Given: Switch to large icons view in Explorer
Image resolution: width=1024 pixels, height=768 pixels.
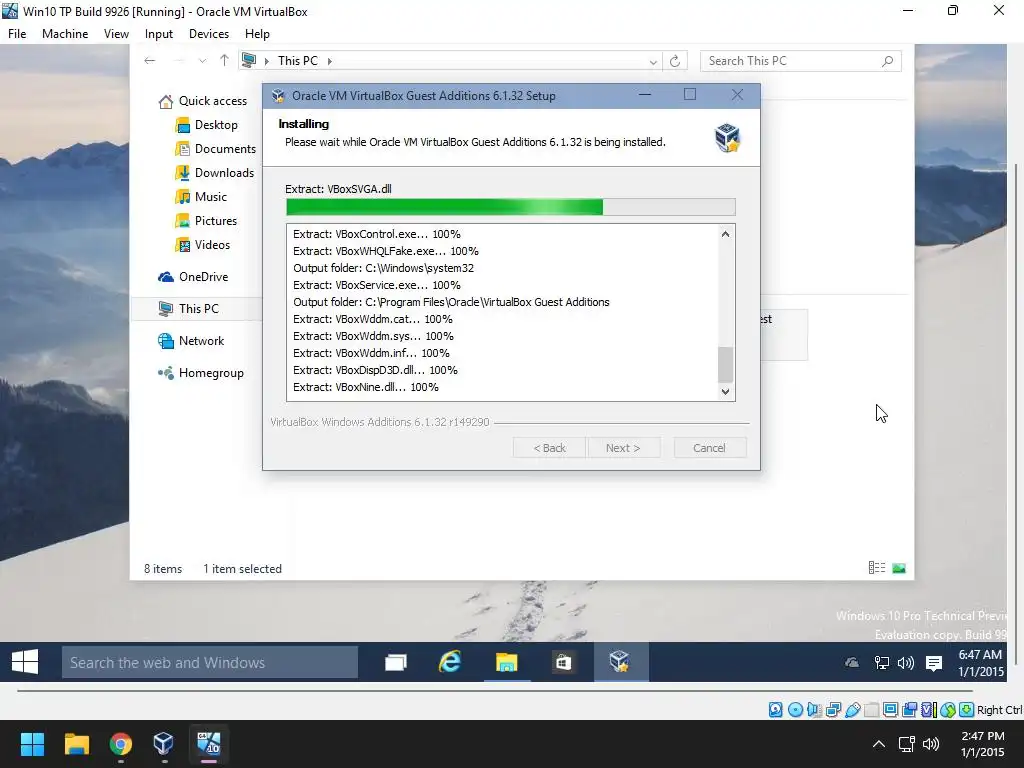Looking at the screenshot, I should point(899,568).
